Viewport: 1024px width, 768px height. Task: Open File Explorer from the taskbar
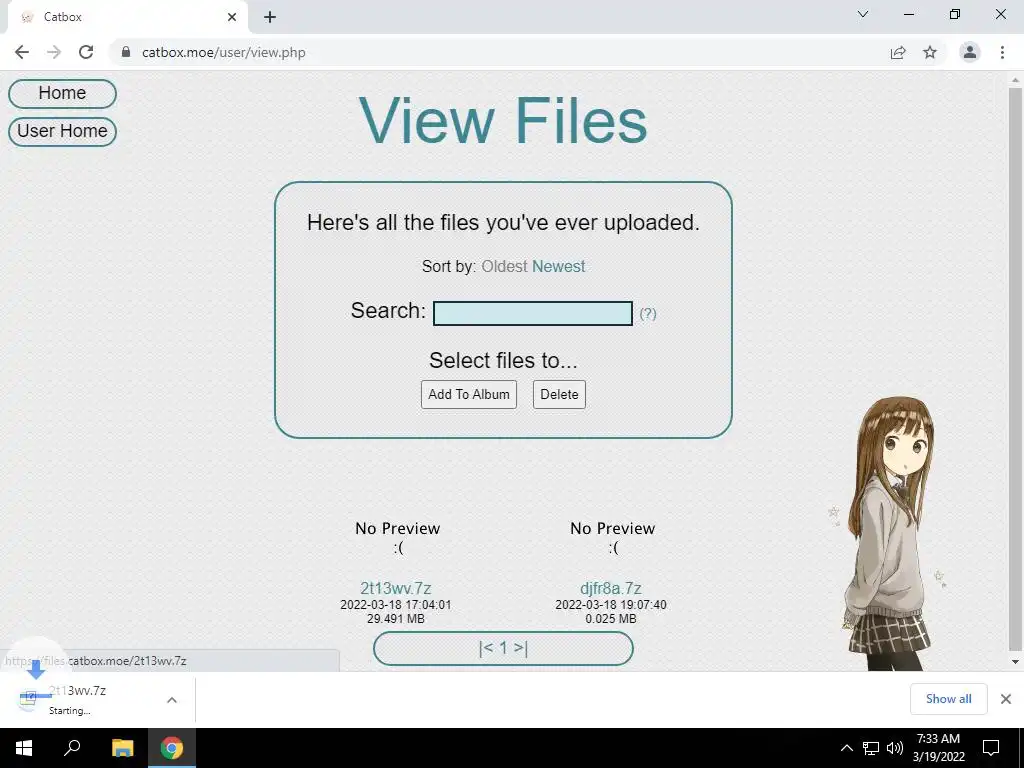(122, 748)
